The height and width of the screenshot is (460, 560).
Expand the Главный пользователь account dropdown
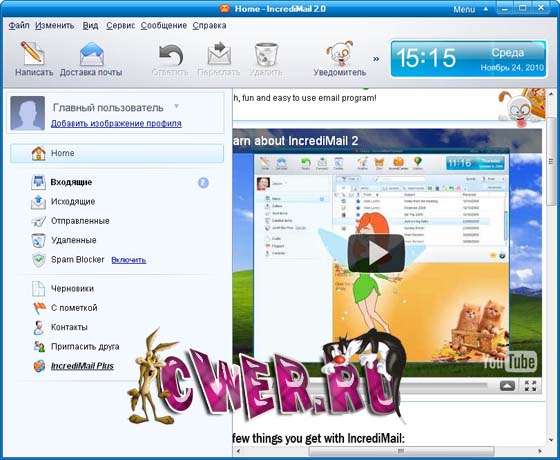pyautogui.click(x=176, y=106)
